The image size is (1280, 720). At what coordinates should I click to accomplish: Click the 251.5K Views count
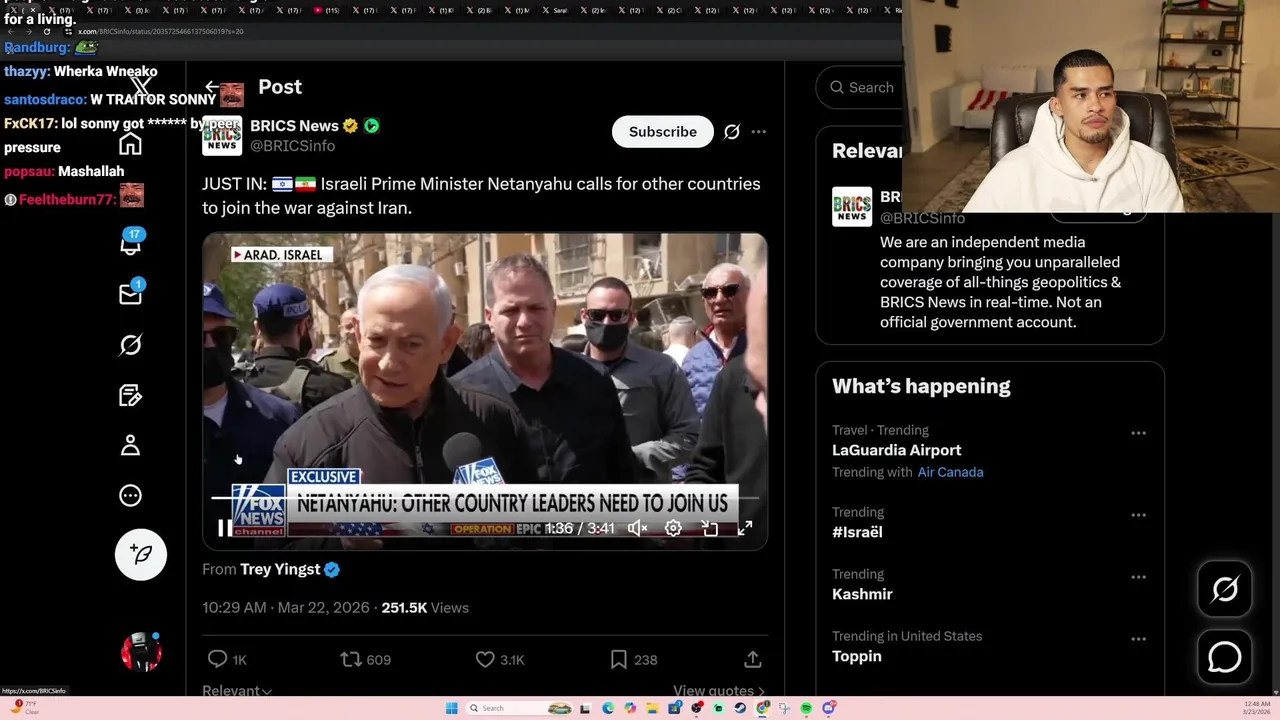click(x=425, y=607)
